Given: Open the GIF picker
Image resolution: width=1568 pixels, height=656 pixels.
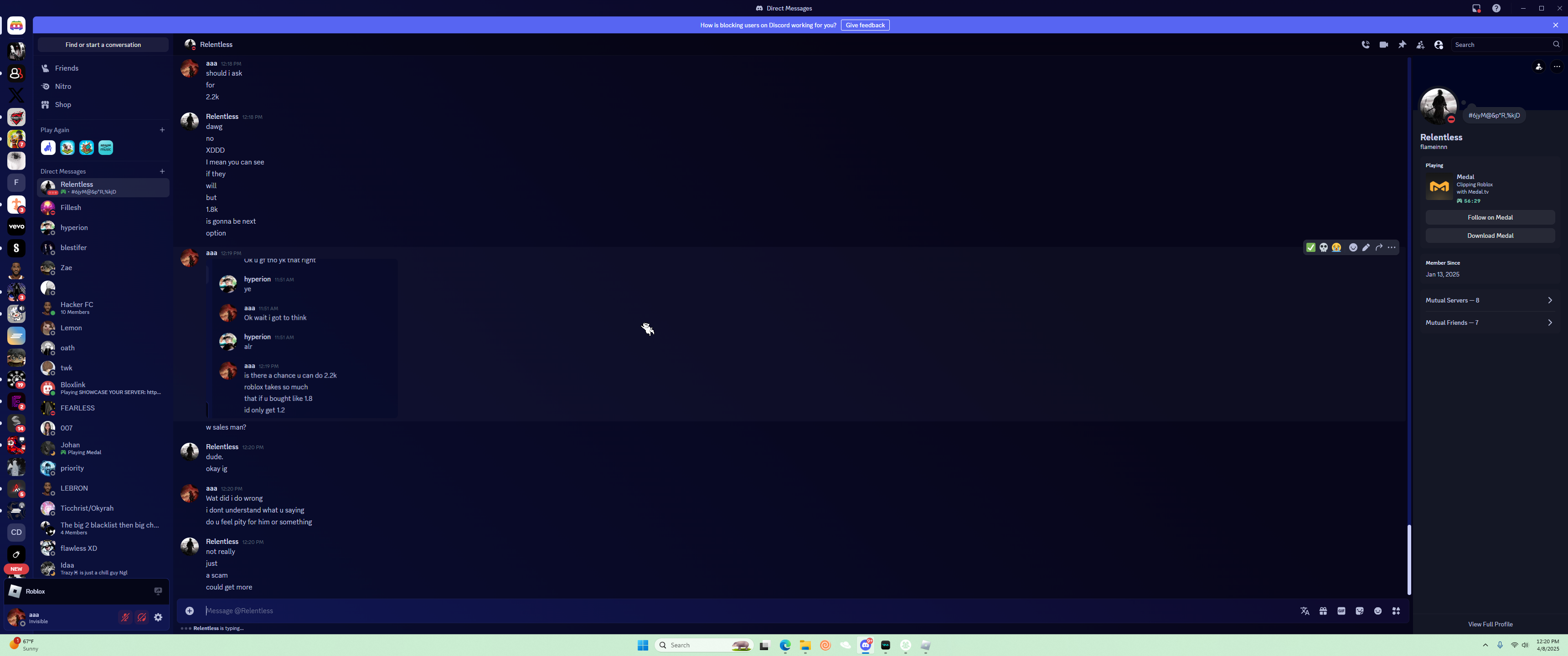Looking at the screenshot, I should point(1341,610).
